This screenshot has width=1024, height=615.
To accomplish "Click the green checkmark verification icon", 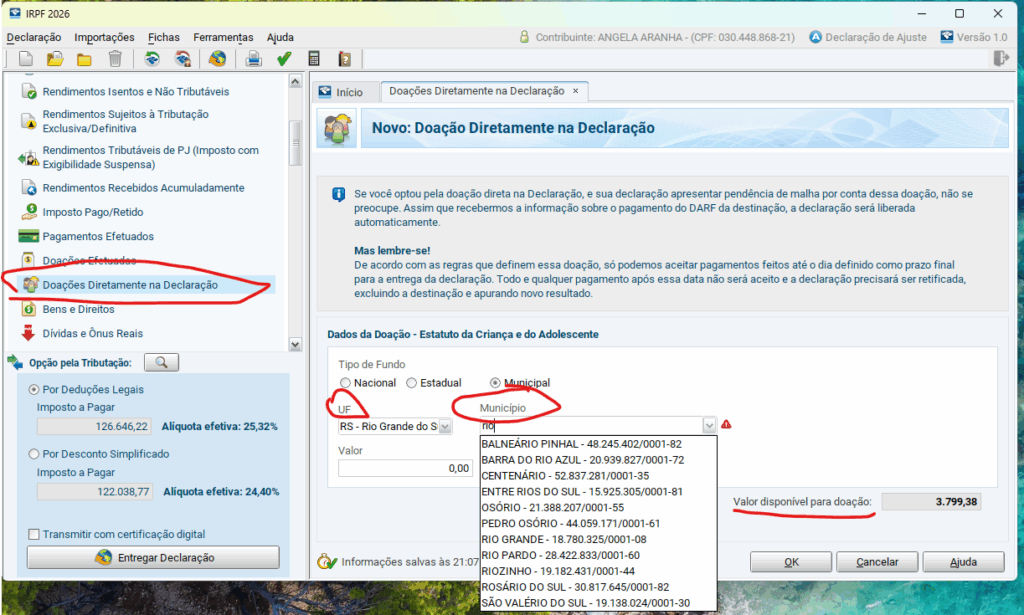I will [x=283, y=58].
